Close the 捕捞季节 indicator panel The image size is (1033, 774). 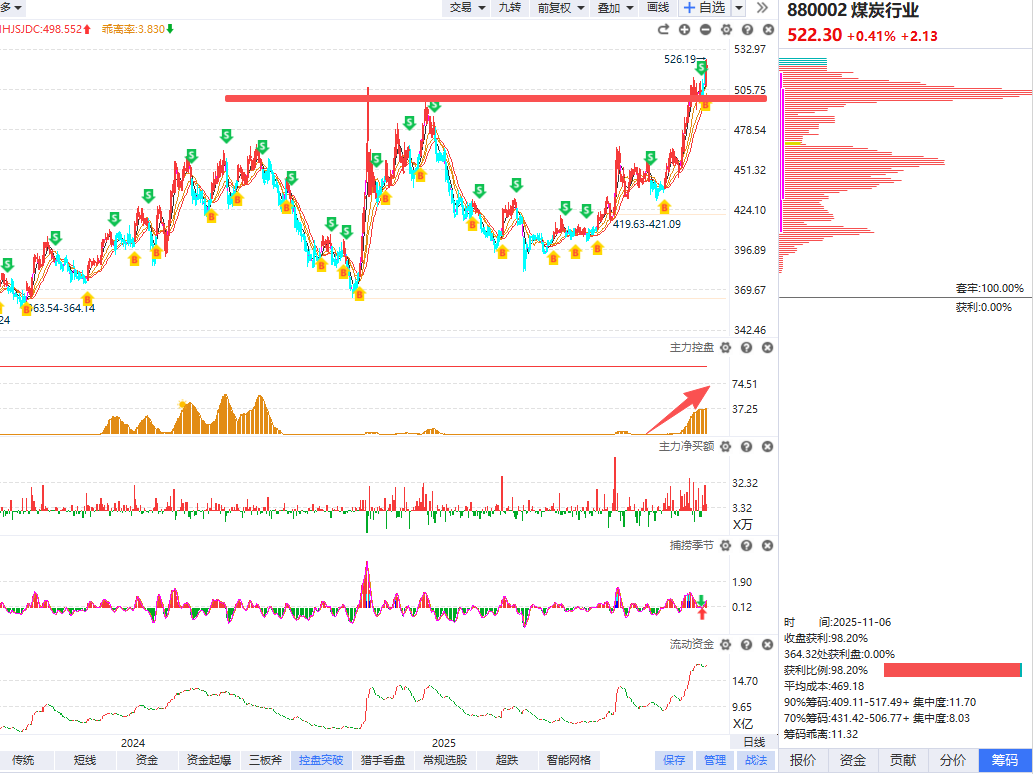click(767, 546)
